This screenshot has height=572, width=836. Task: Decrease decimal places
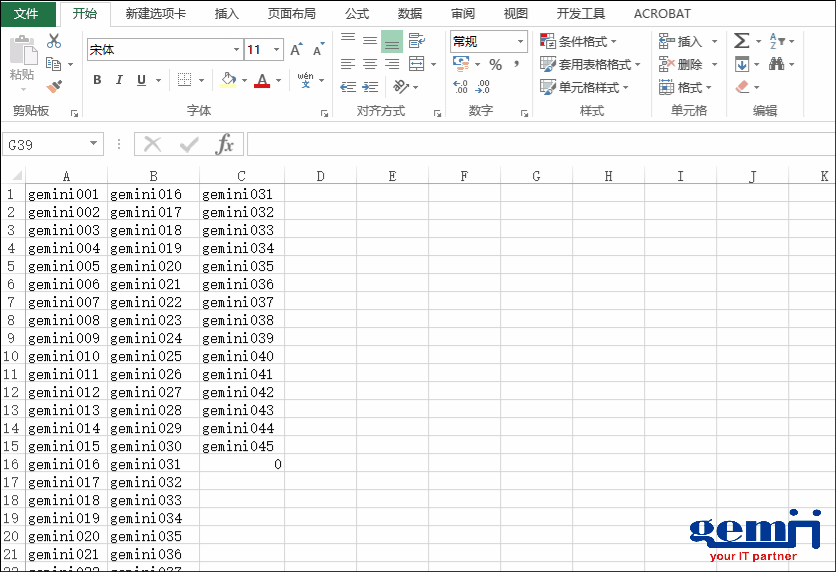[483, 86]
